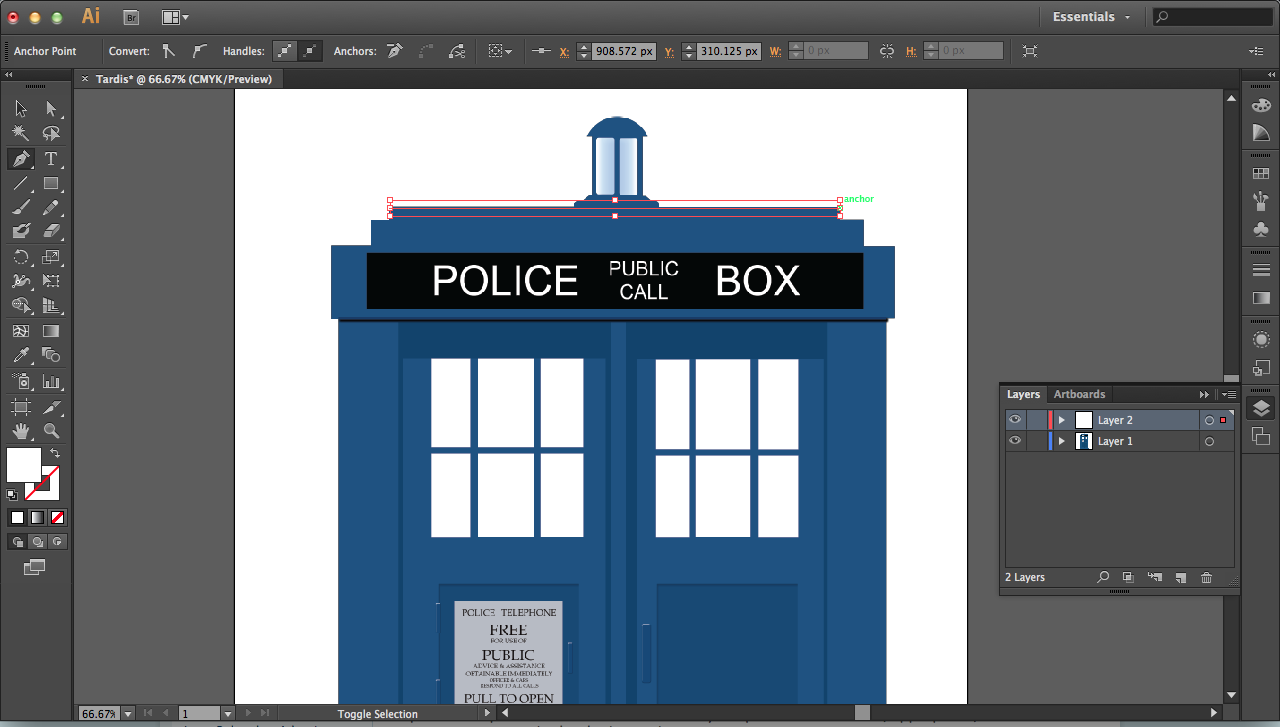Image resolution: width=1280 pixels, height=727 pixels.
Task: Select the Rotate tool
Action: click(x=21, y=257)
